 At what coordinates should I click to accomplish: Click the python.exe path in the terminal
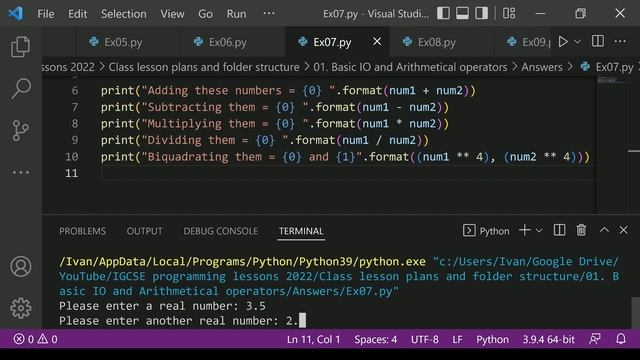242,261
